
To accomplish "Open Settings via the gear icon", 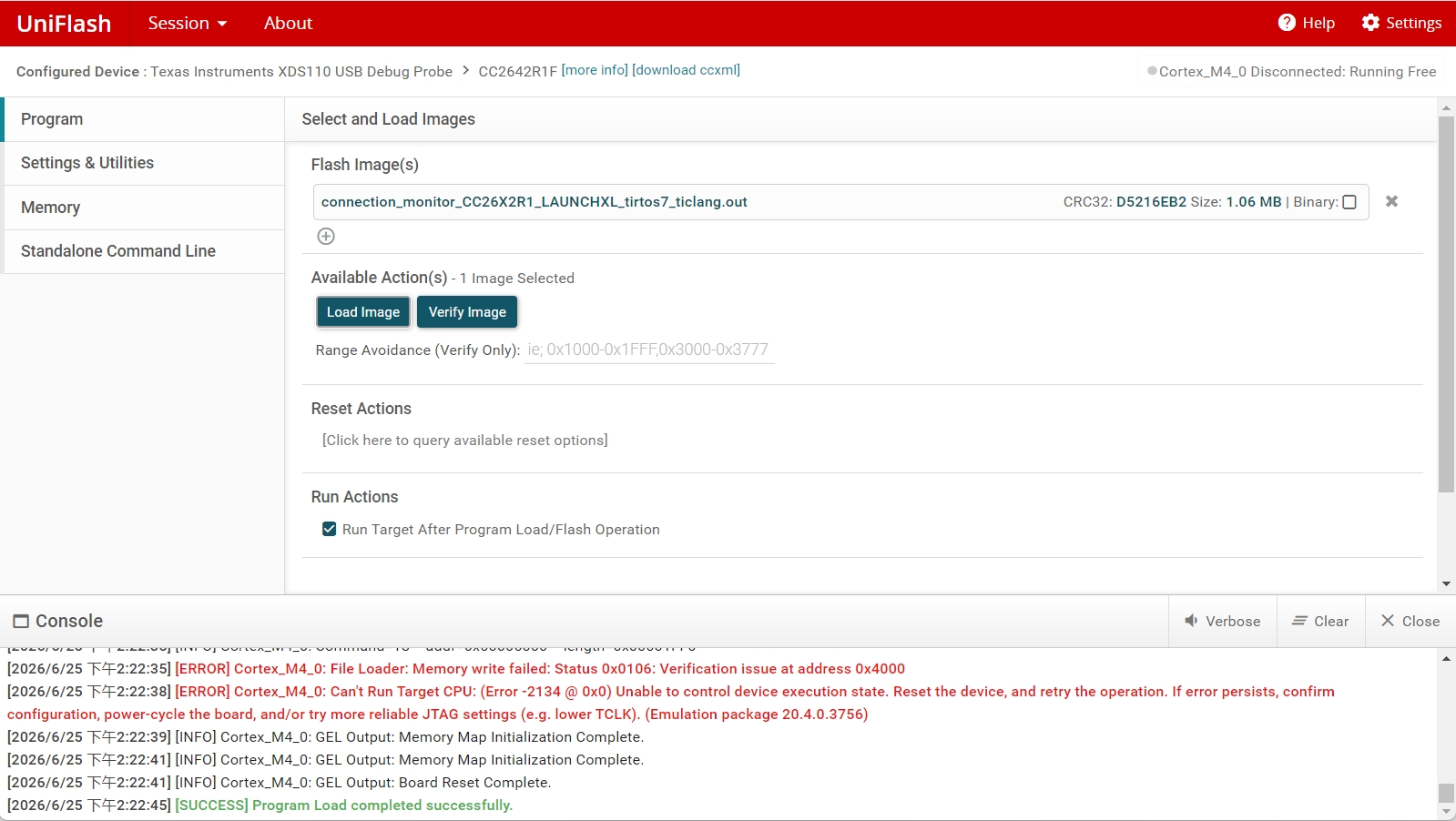I will [1370, 23].
